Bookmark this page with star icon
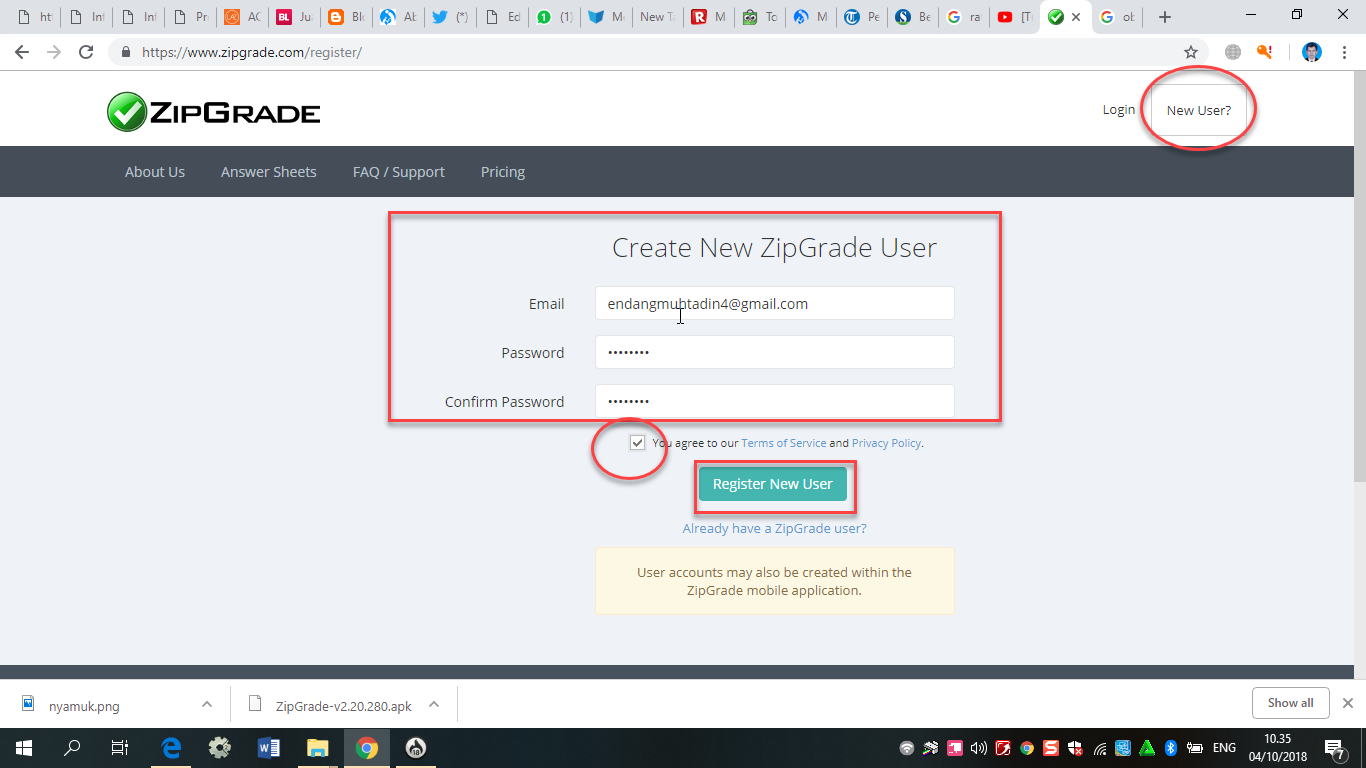Viewport: 1366px width, 768px height. pos(1191,52)
